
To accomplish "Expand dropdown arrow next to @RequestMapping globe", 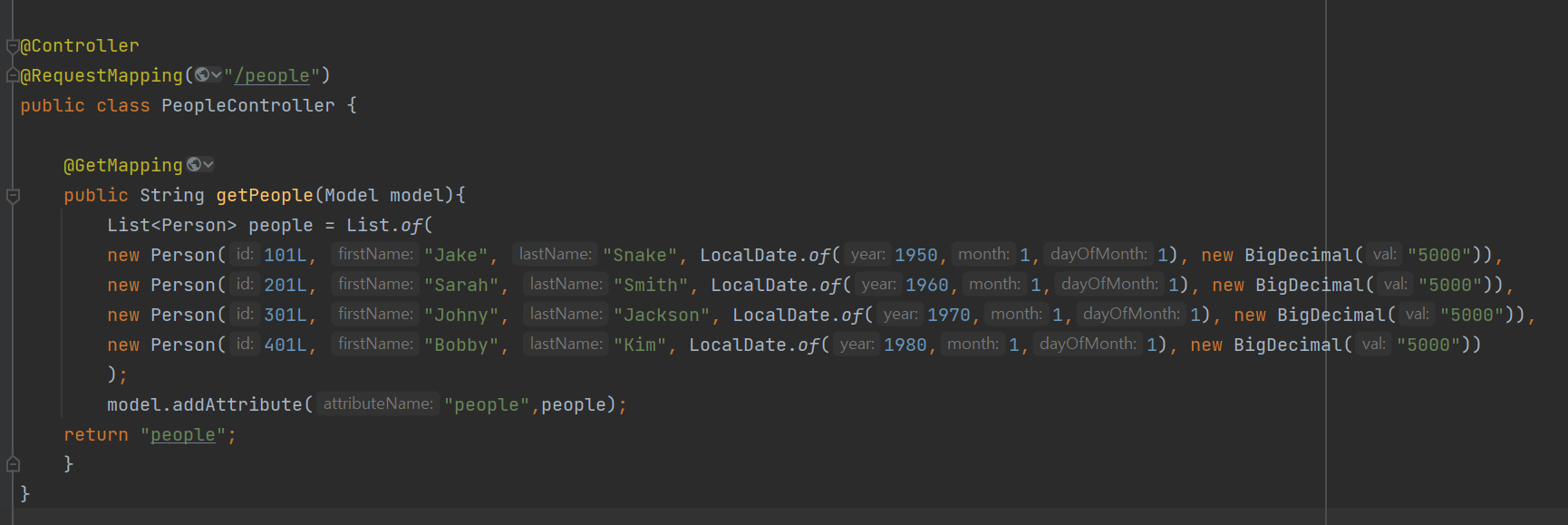I will pyautogui.click(x=217, y=74).
